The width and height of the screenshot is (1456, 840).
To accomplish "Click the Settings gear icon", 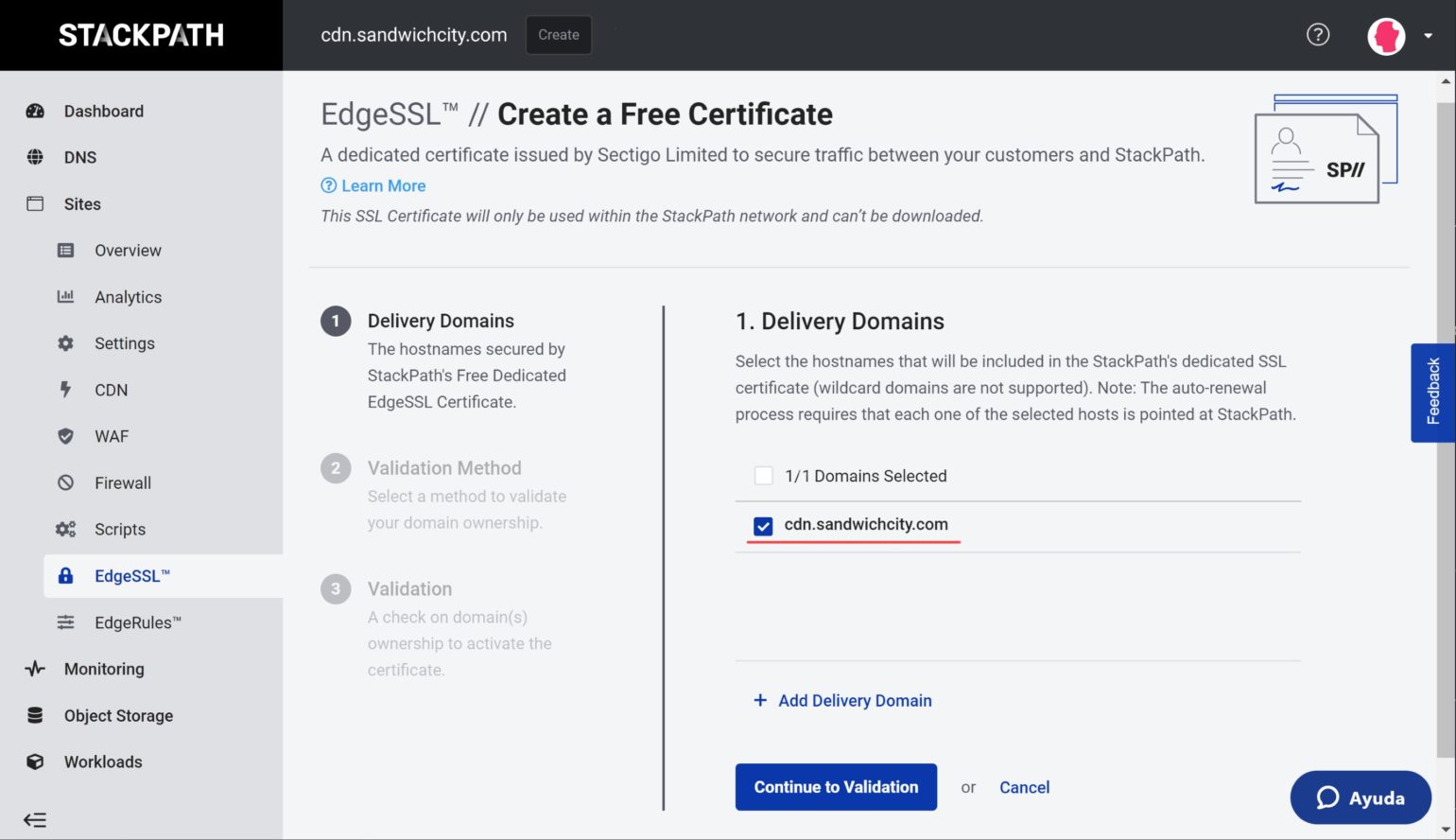I will [x=65, y=343].
